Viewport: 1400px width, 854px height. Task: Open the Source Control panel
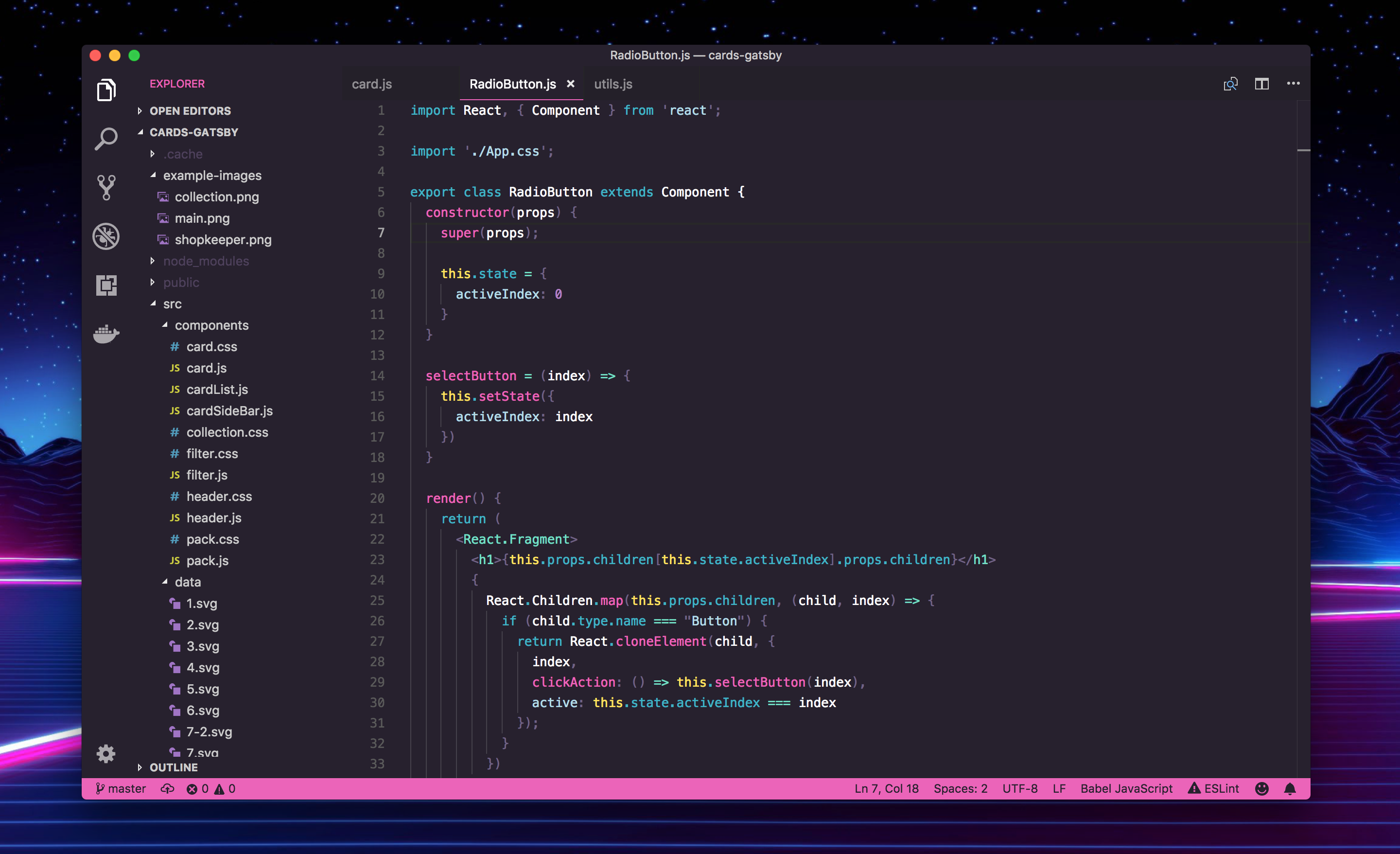pos(105,187)
